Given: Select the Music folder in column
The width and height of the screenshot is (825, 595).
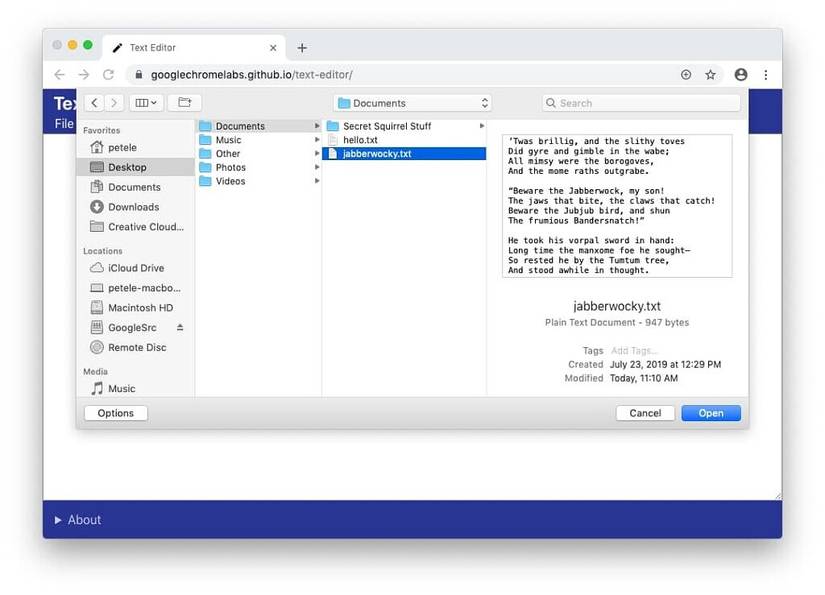Looking at the screenshot, I should point(259,140).
